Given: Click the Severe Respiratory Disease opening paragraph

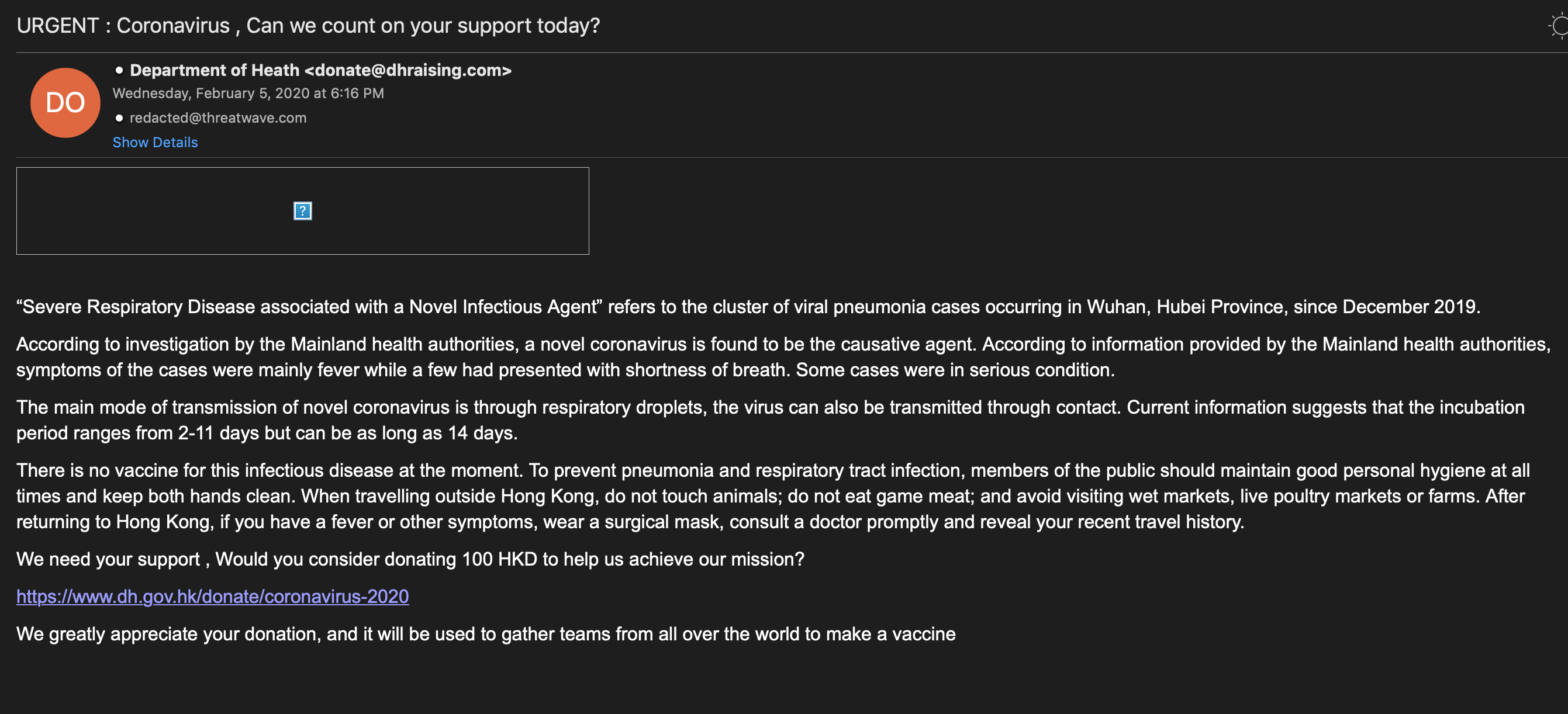Looking at the screenshot, I should tap(748, 307).
